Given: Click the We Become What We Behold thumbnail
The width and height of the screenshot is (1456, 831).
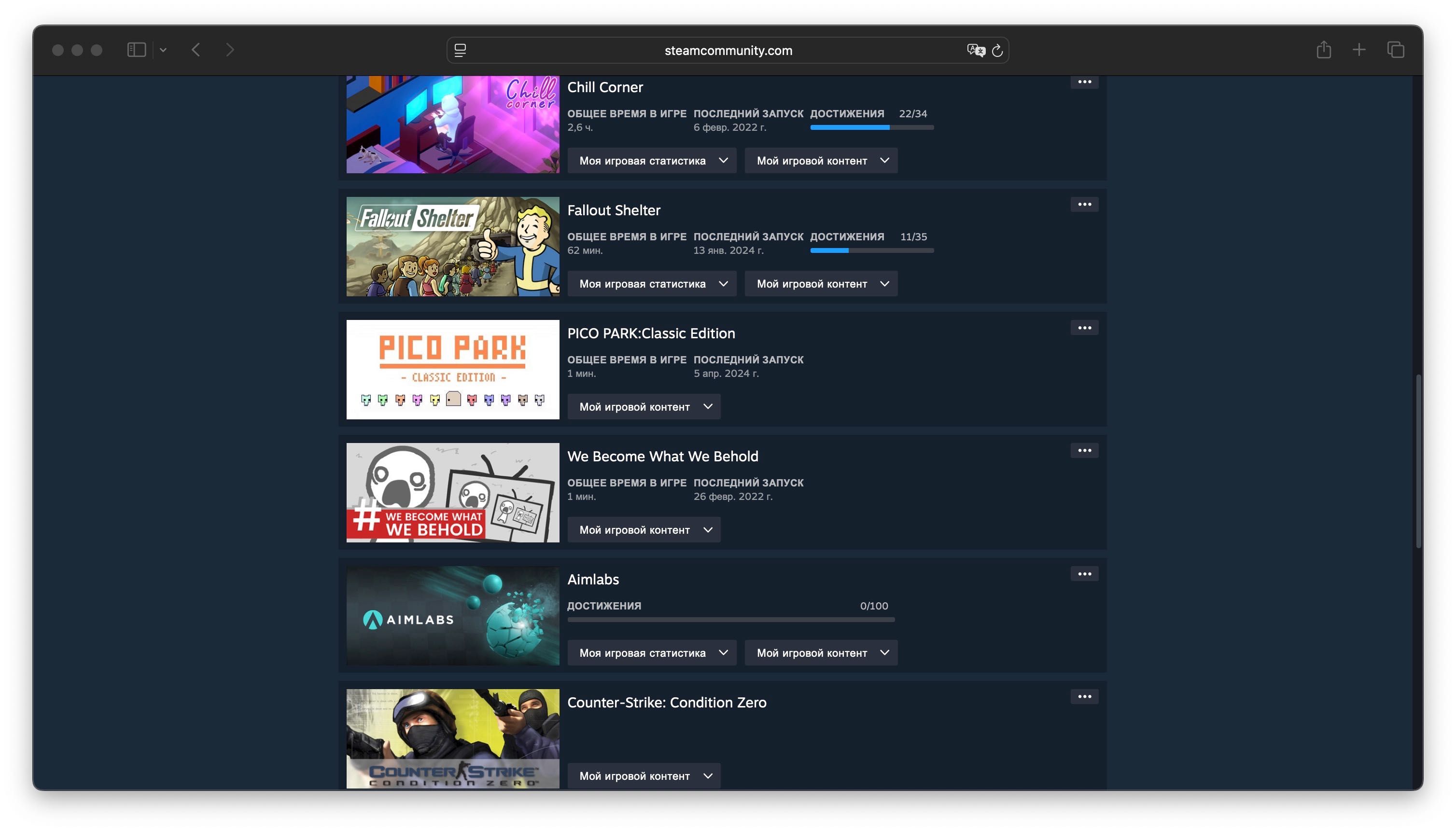Looking at the screenshot, I should 453,493.
